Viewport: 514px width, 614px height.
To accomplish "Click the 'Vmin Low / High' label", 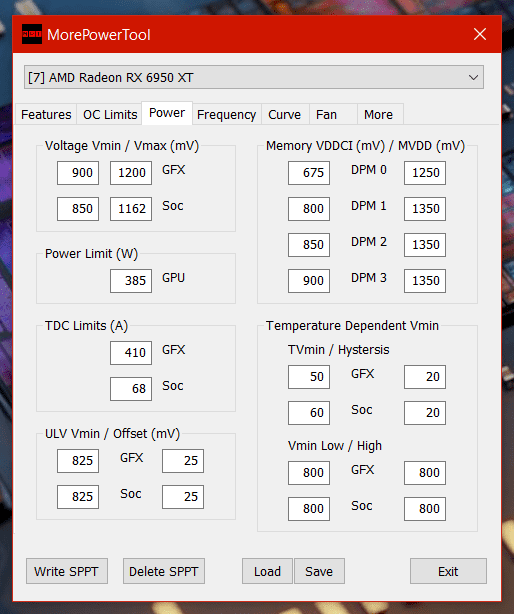I will coord(335,446).
